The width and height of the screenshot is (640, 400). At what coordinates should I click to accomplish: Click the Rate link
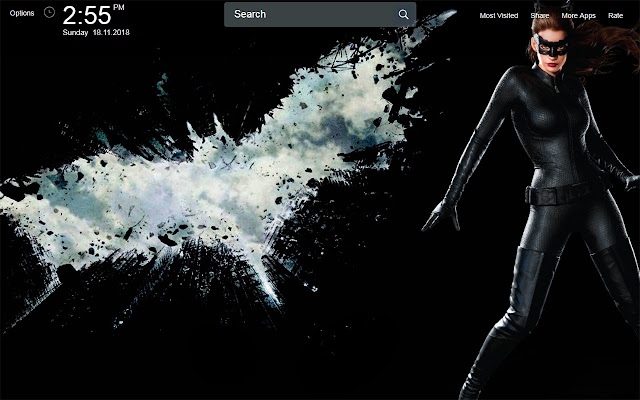[615, 16]
